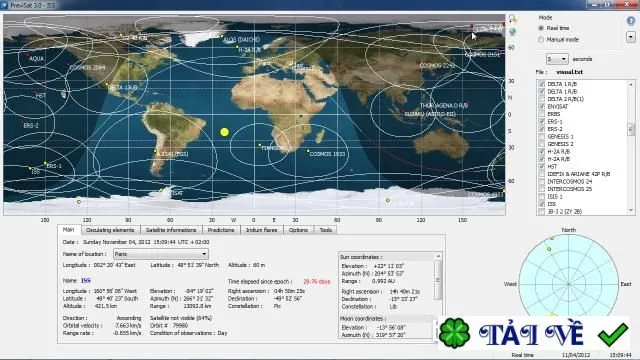Click the small dropdown arrow below help icon

[x=631, y=37]
